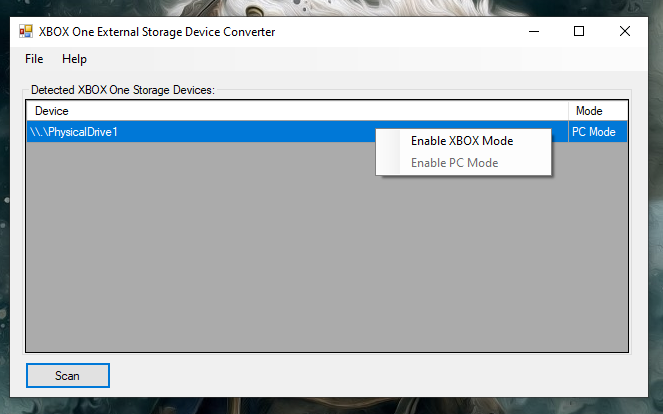Image resolution: width=663 pixels, height=414 pixels.
Task: Click the divider between Device and Mode columns
Action: pyautogui.click(x=568, y=111)
